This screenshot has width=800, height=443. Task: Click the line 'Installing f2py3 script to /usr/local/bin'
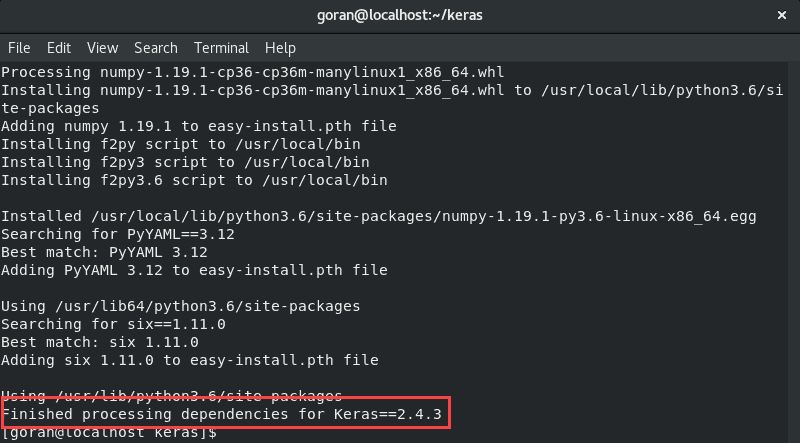click(x=185, y=162)
